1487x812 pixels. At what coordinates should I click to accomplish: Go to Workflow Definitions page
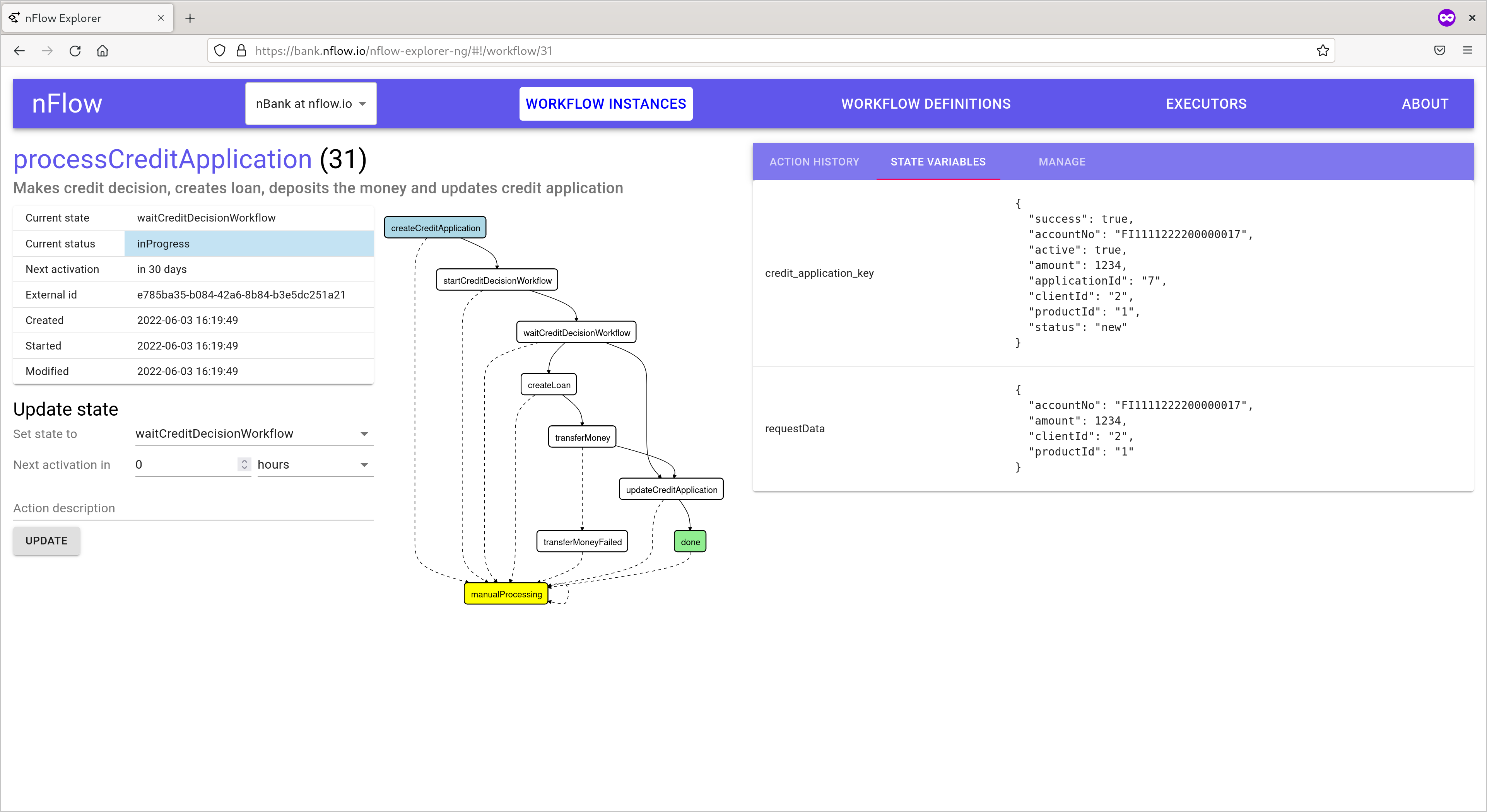925,104
